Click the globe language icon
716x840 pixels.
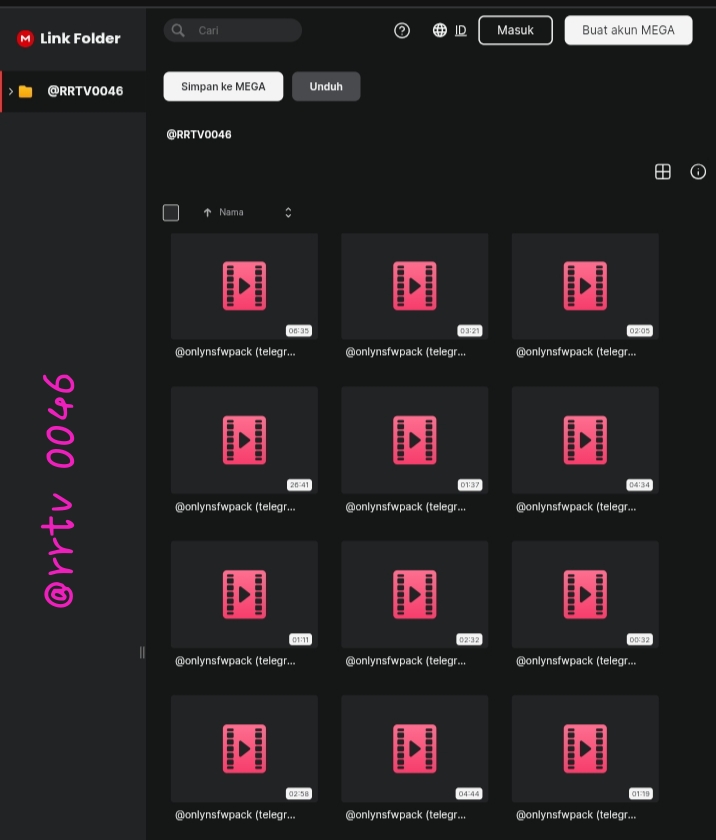pyautogui.click(x=440, y=31)
